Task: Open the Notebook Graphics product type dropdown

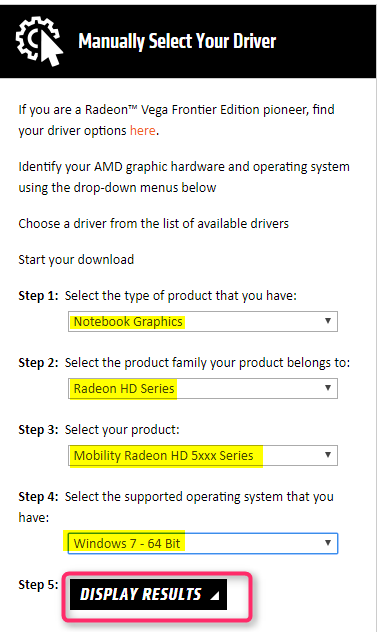Action: pyautogui.click(x=203, y=321)
